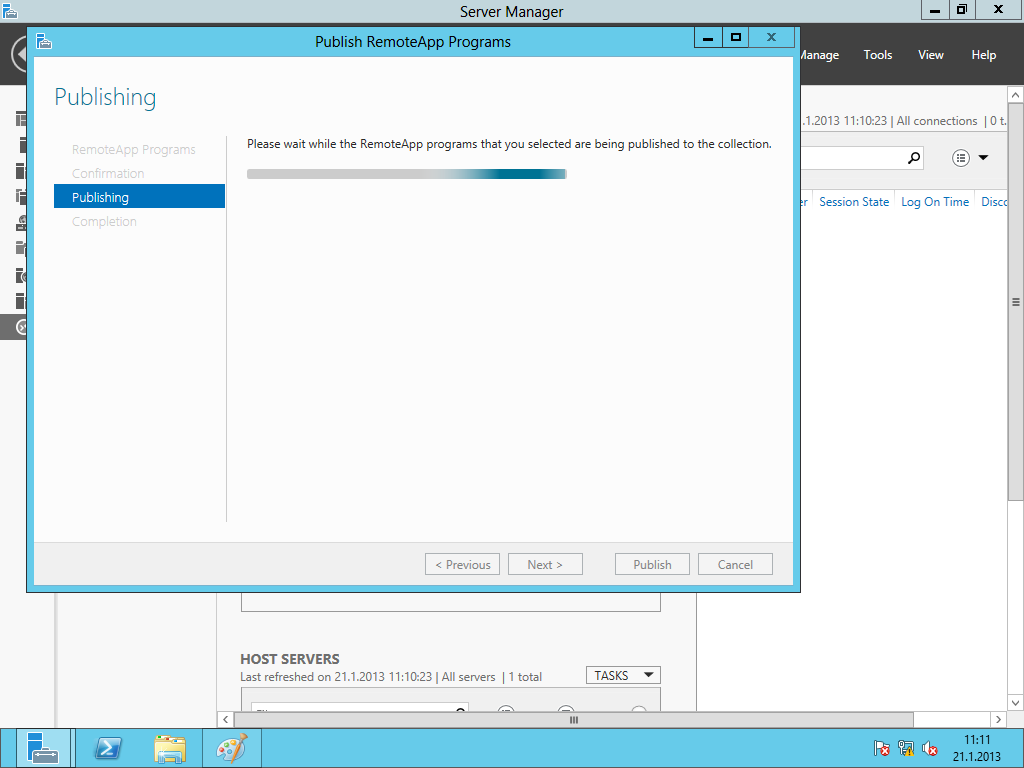The width and height of the screenshot is (1024, 768).
Task: Click the muted speaker tray icon
Action: (x=930, y=748)
